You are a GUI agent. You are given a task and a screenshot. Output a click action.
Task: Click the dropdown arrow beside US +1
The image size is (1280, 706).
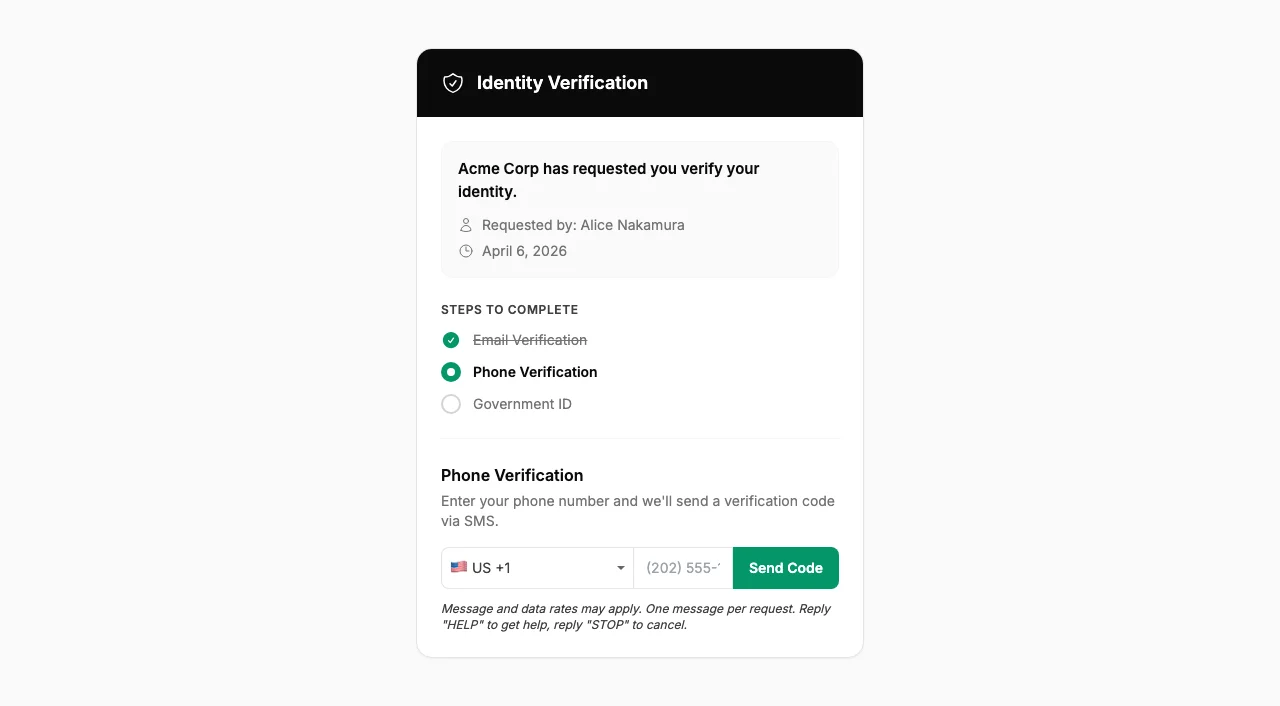pyautogui.click(x=620, y=567)
